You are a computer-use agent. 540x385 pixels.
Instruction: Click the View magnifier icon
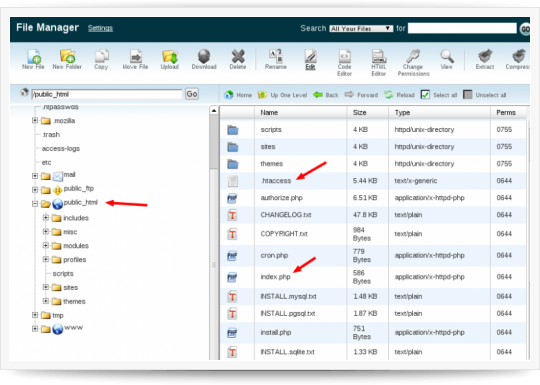(447, 56)
